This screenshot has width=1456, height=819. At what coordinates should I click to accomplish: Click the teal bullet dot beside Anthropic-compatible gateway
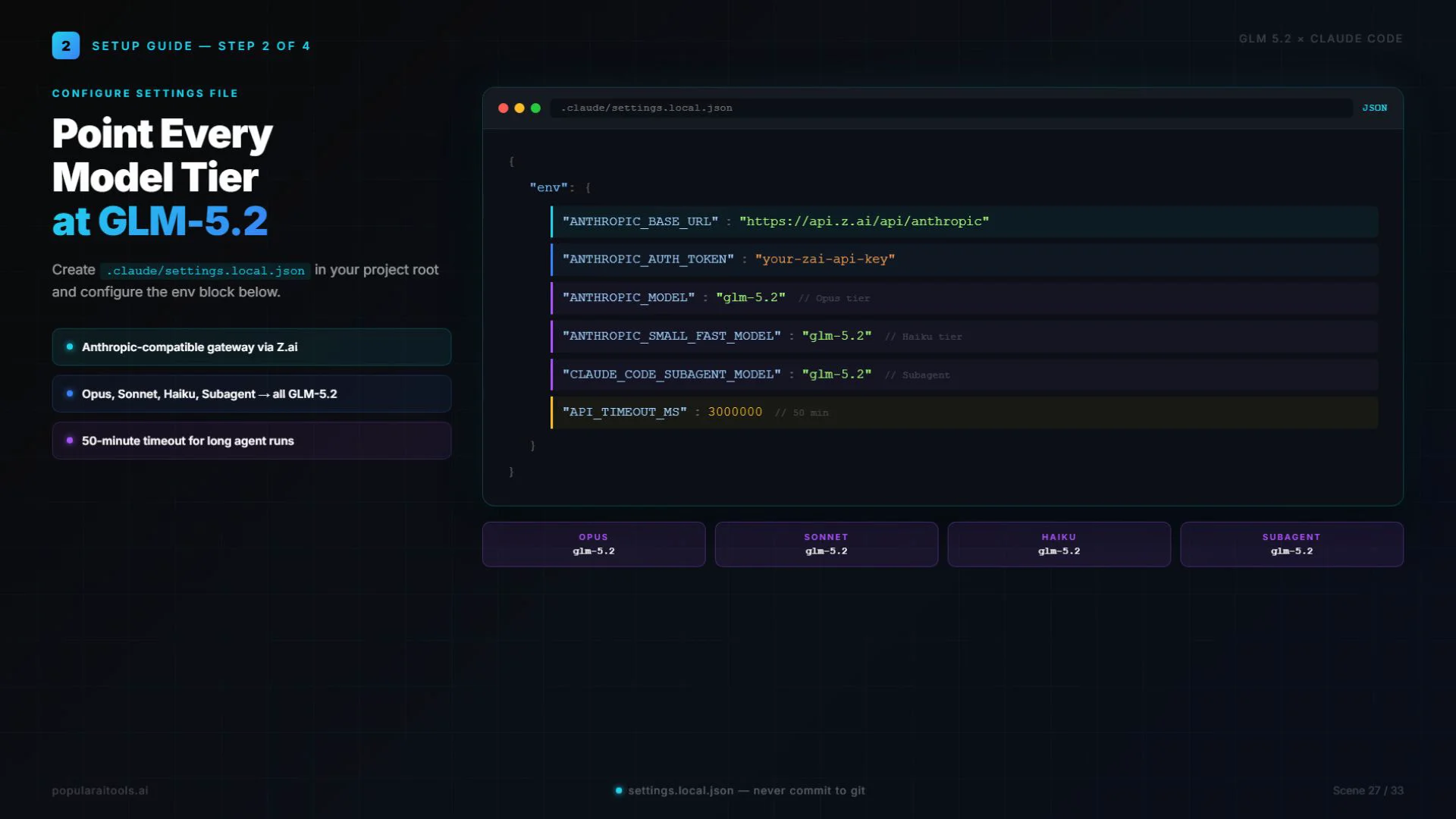click(70, 347)
